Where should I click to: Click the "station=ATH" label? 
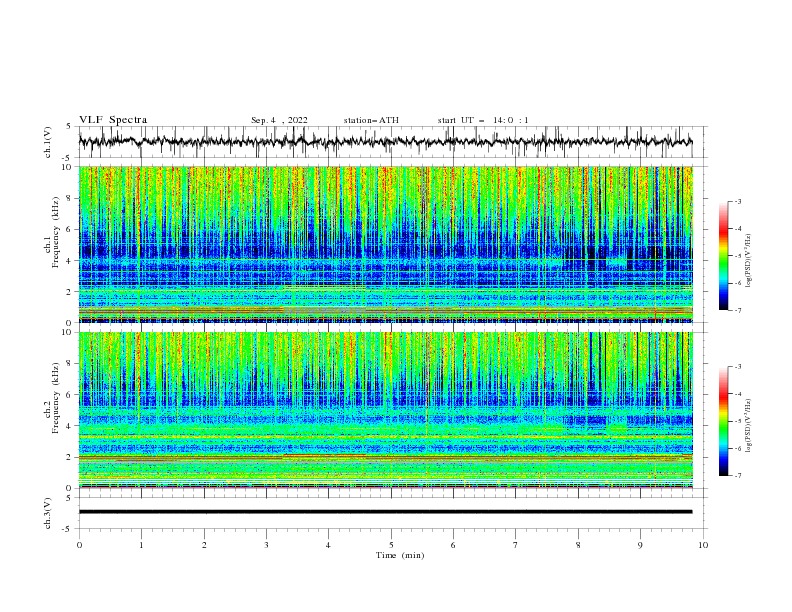[x=371, y=120]
